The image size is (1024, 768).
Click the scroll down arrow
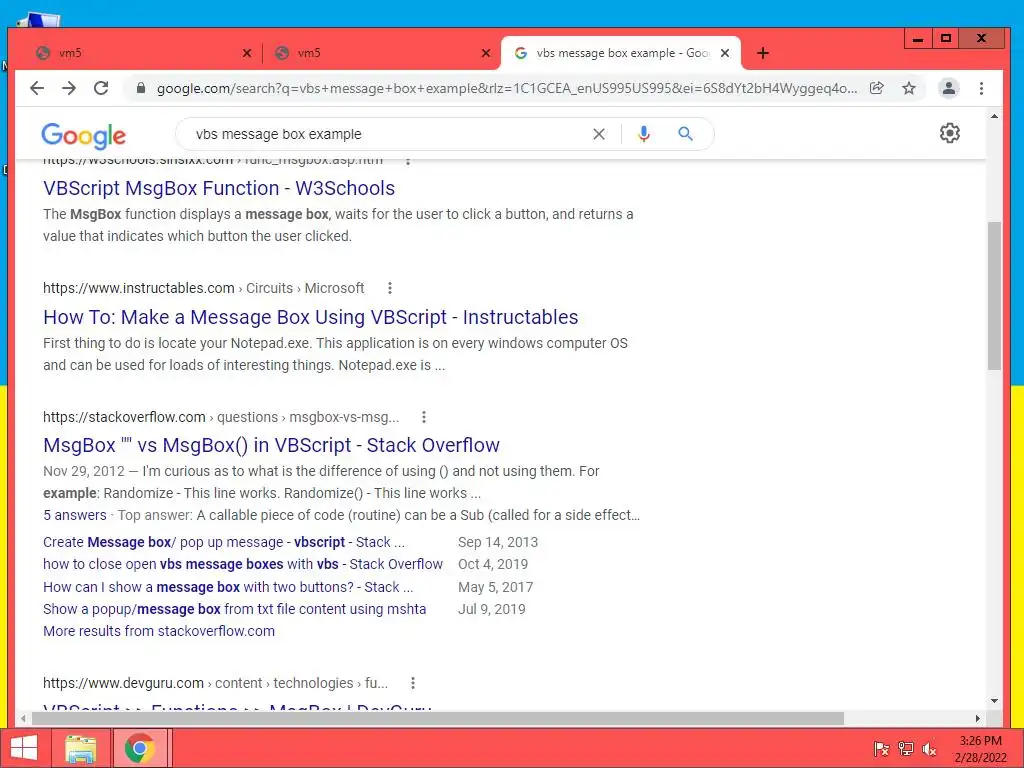[x=994, y=701]
